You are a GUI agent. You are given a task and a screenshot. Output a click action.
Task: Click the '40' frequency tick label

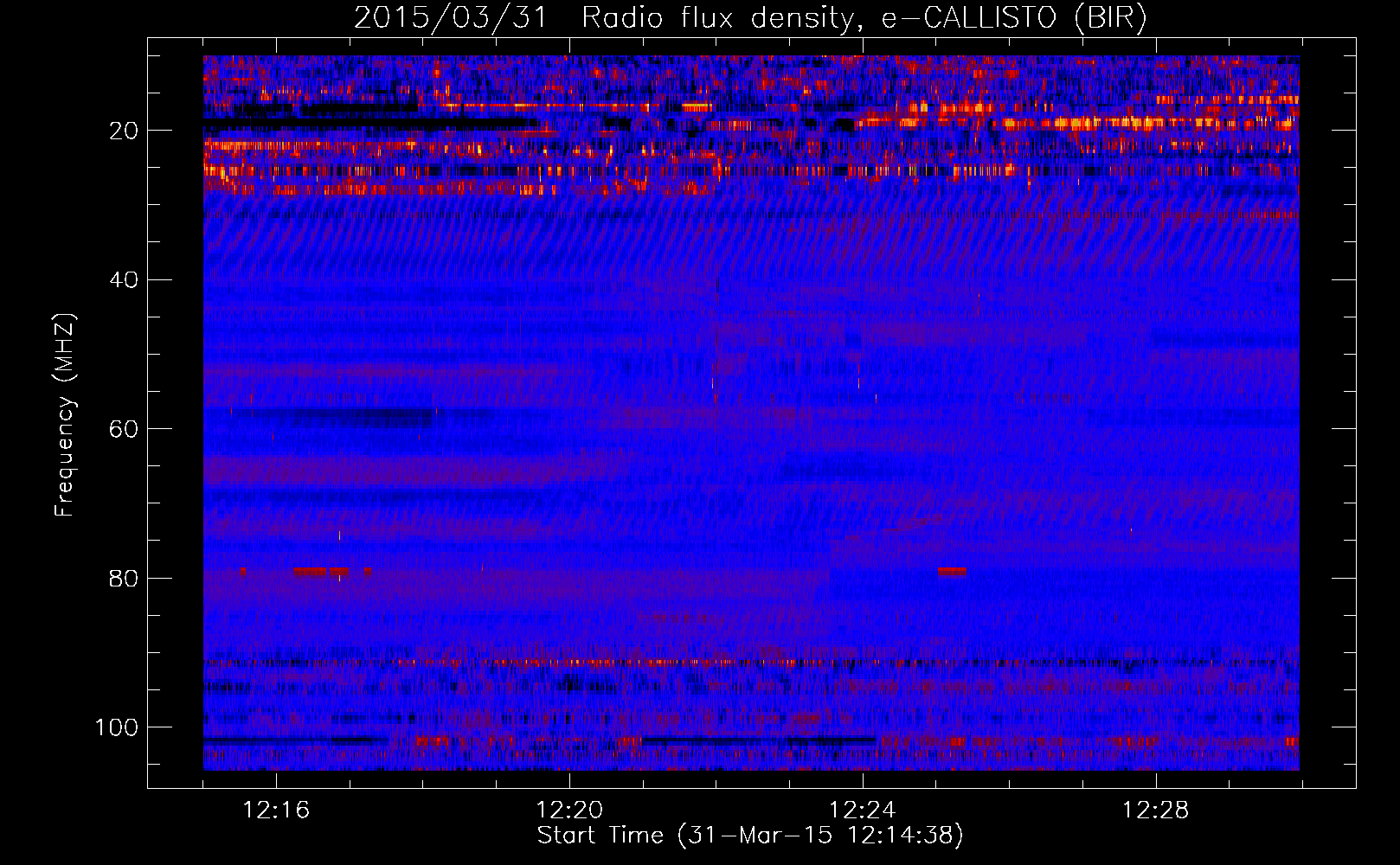[125, 280]
